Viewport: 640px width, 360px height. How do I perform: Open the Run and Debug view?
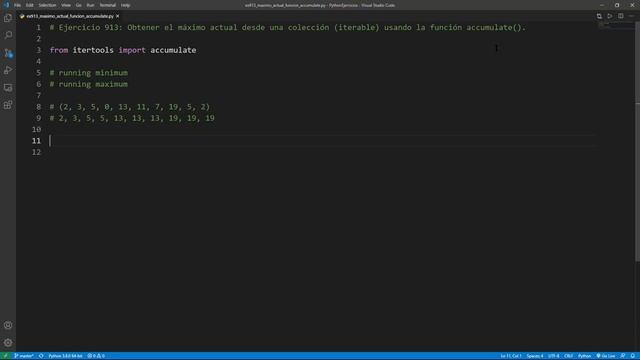(x=8, y=70)
